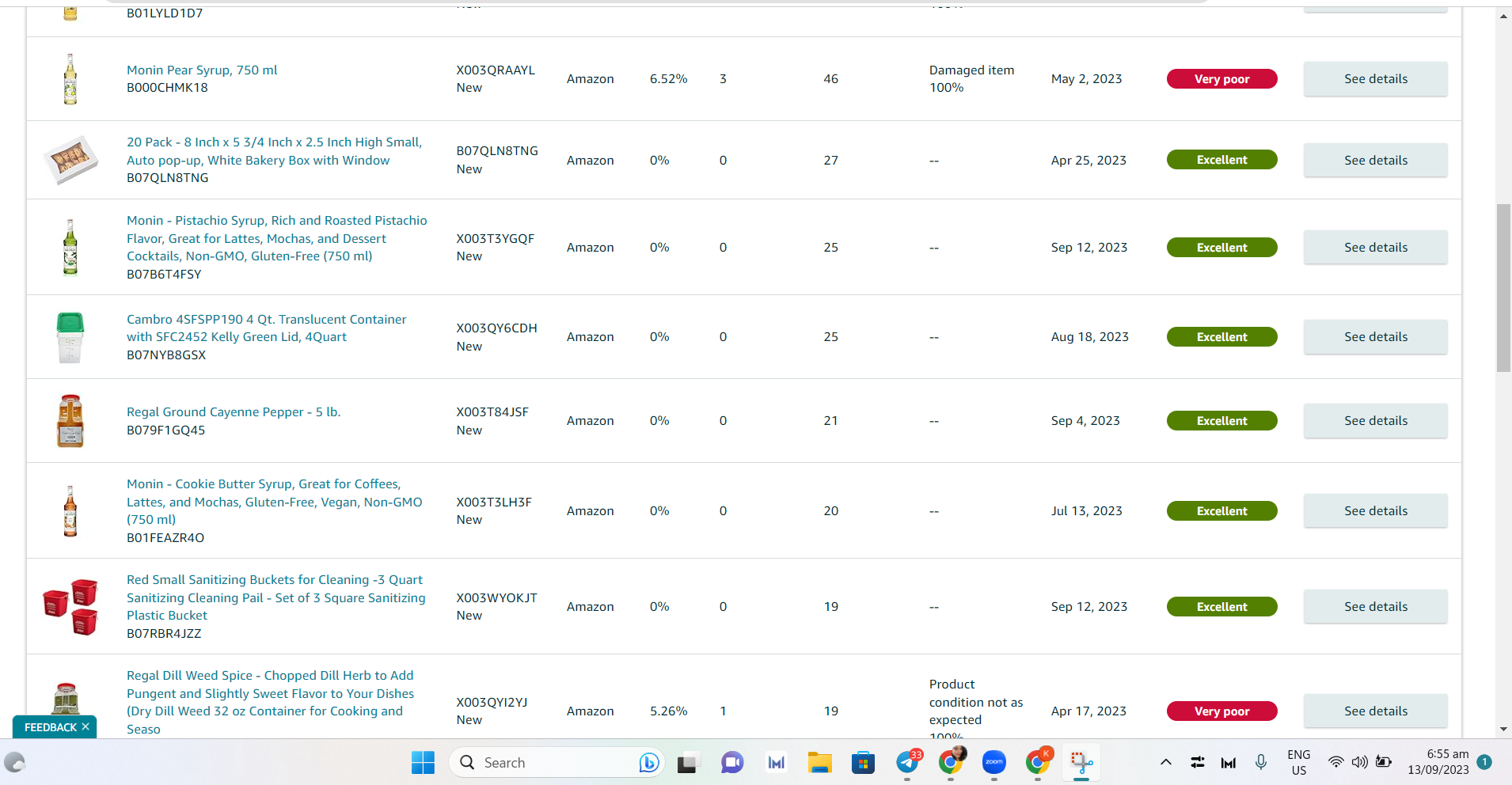Viewport: 1512px width, 785px height.
Task: Open the Windows Start menu
Action: click(423, 762)
